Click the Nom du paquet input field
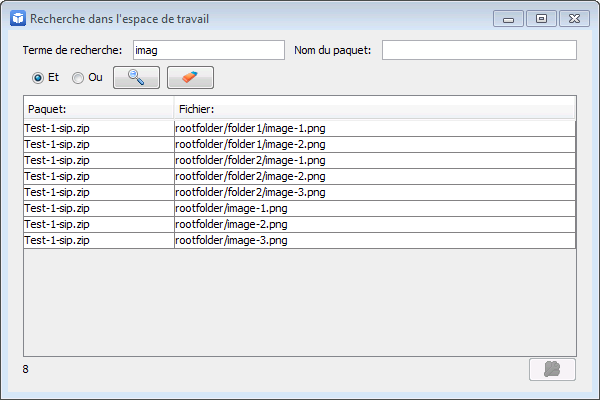 pyautogui.click(x=479, y=50)
